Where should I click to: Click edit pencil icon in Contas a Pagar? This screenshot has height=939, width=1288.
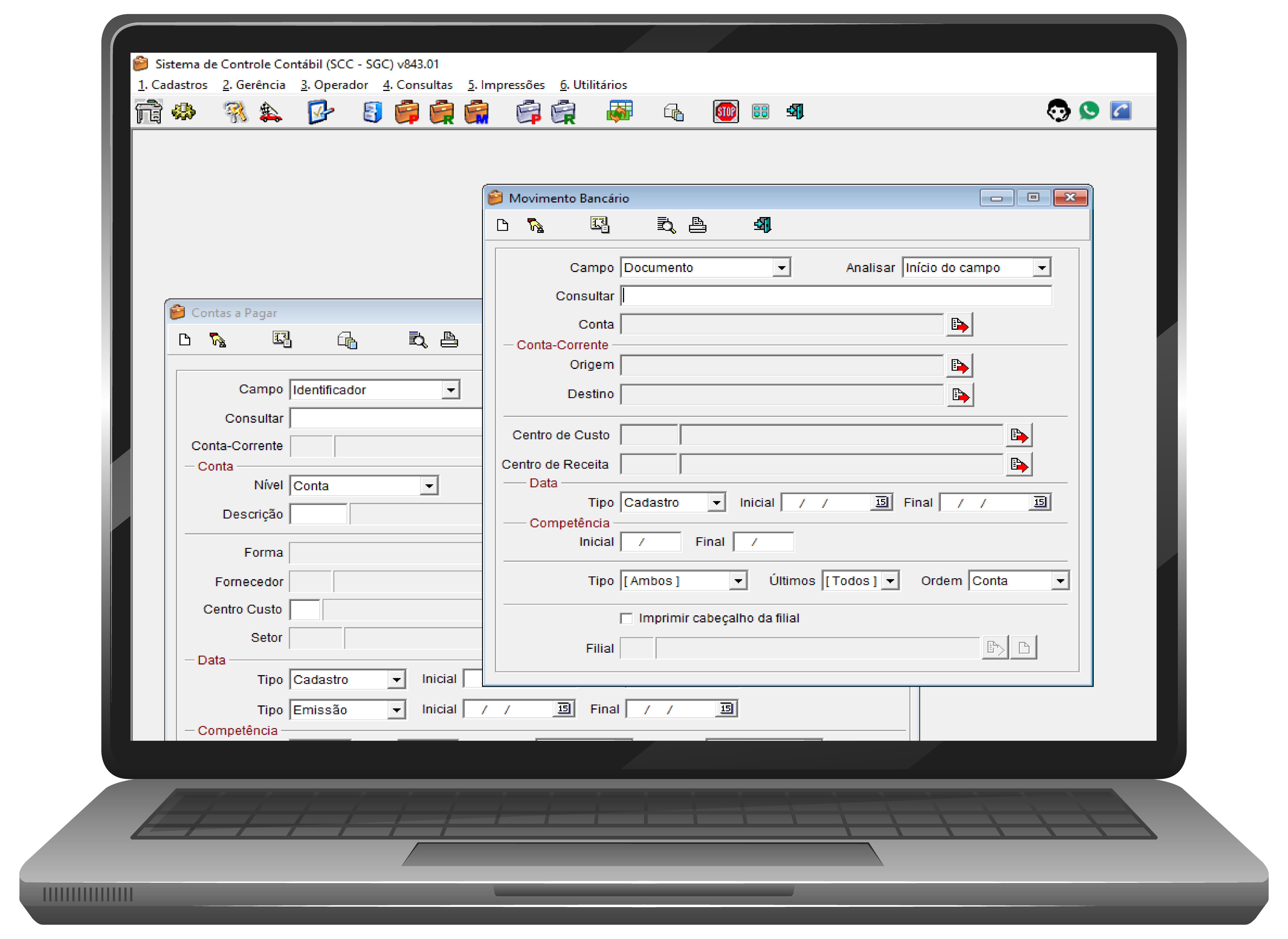coord(218,340)
